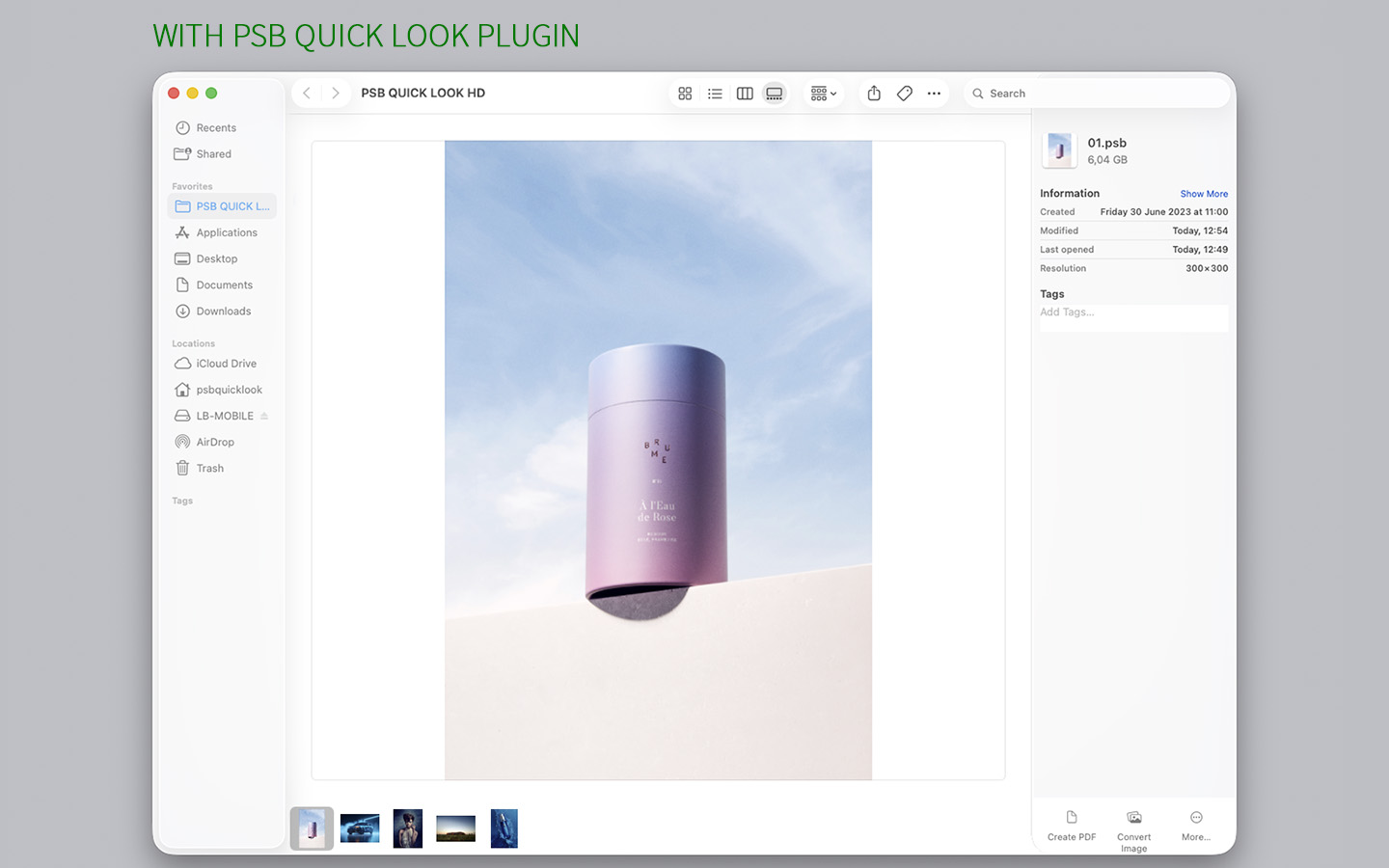Image resolution: width=1389 pixels, height=868 pixels.
Task: Open the more actions ellipsis menu
Action: (x=934, y=94)
